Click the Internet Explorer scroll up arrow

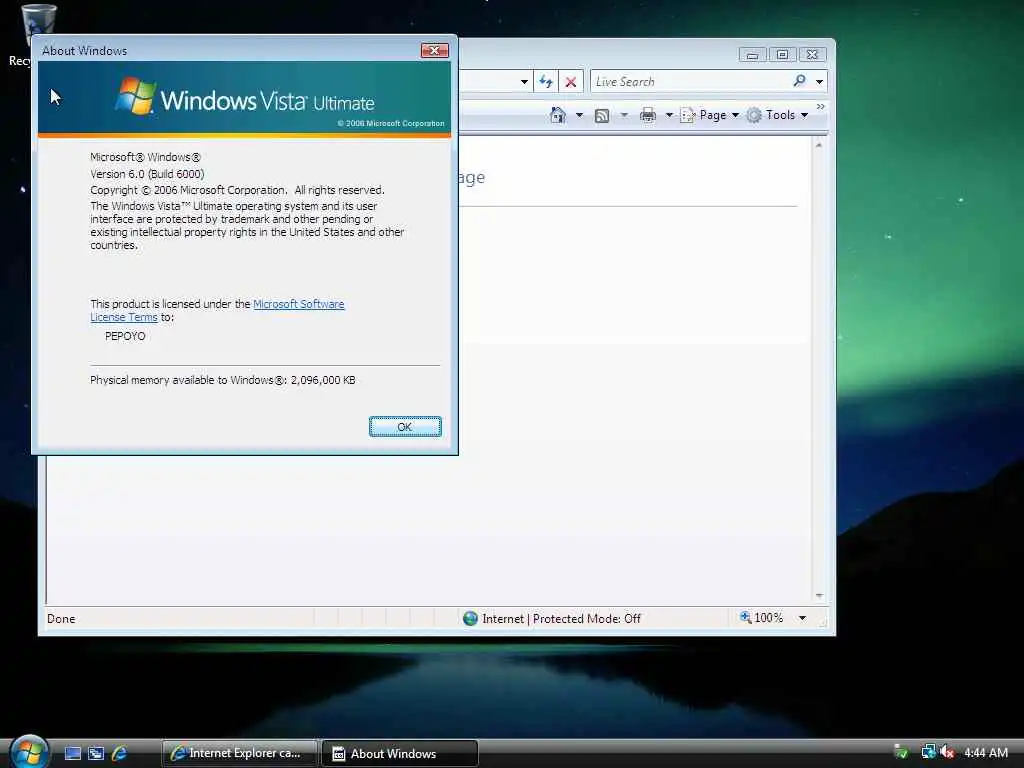819,144
